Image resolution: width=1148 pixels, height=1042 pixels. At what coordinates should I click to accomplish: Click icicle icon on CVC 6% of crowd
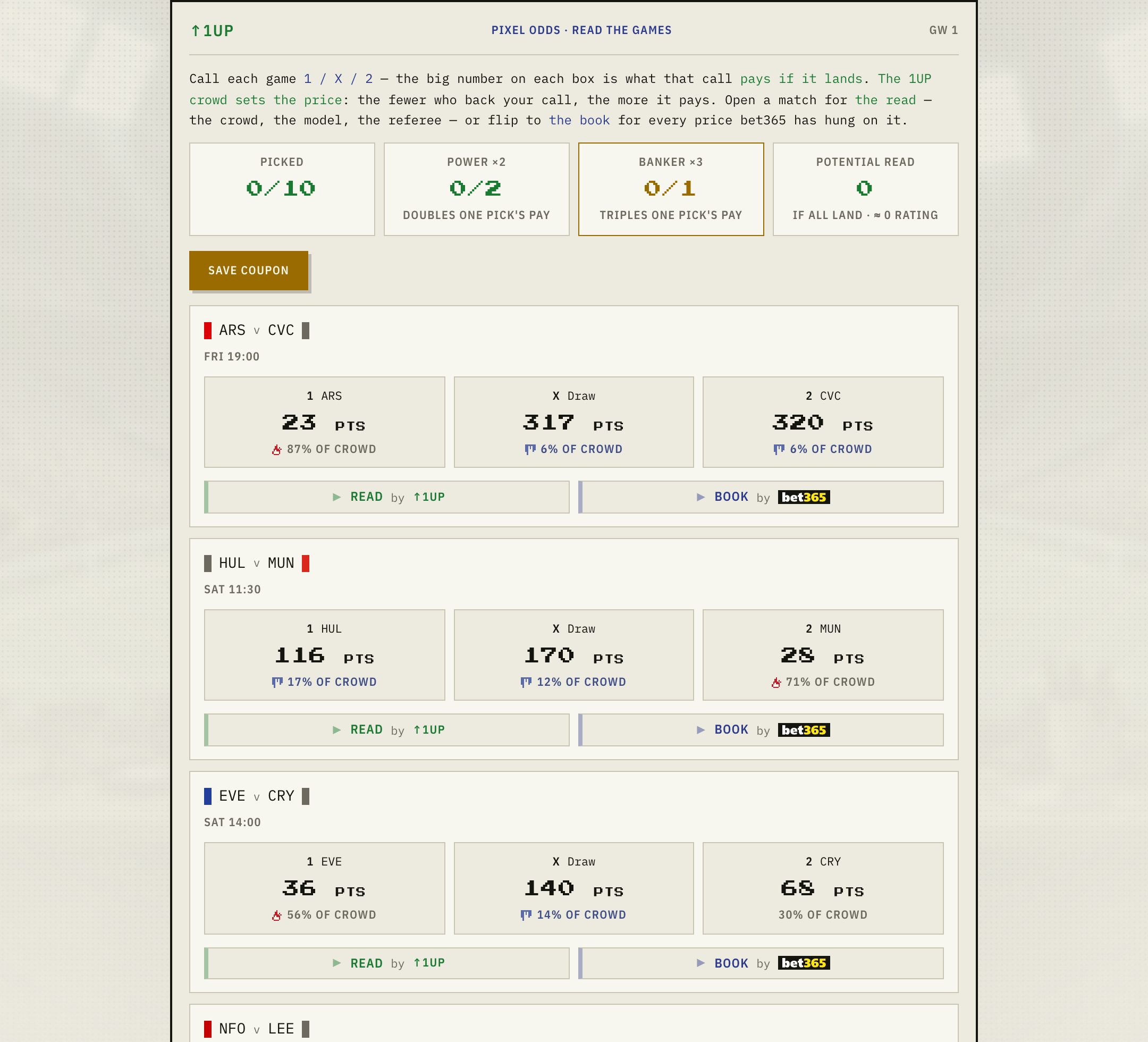click(x=779, y=450)
